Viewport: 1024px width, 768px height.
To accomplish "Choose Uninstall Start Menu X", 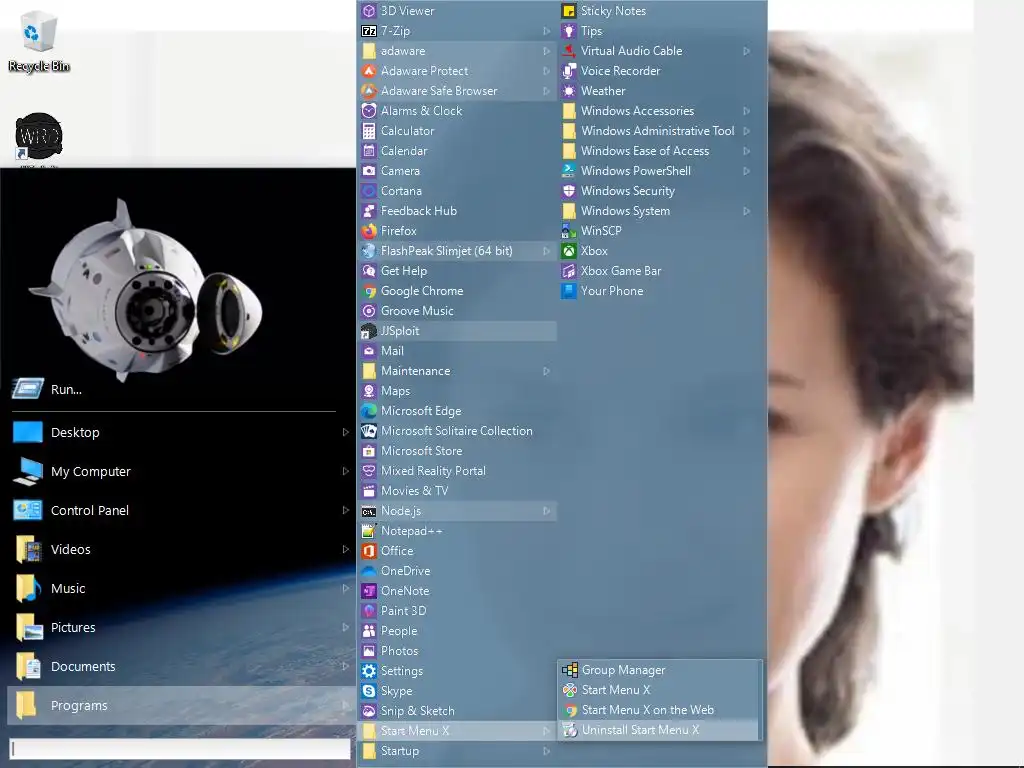I will pyautogui.click(x=659, y=730).
